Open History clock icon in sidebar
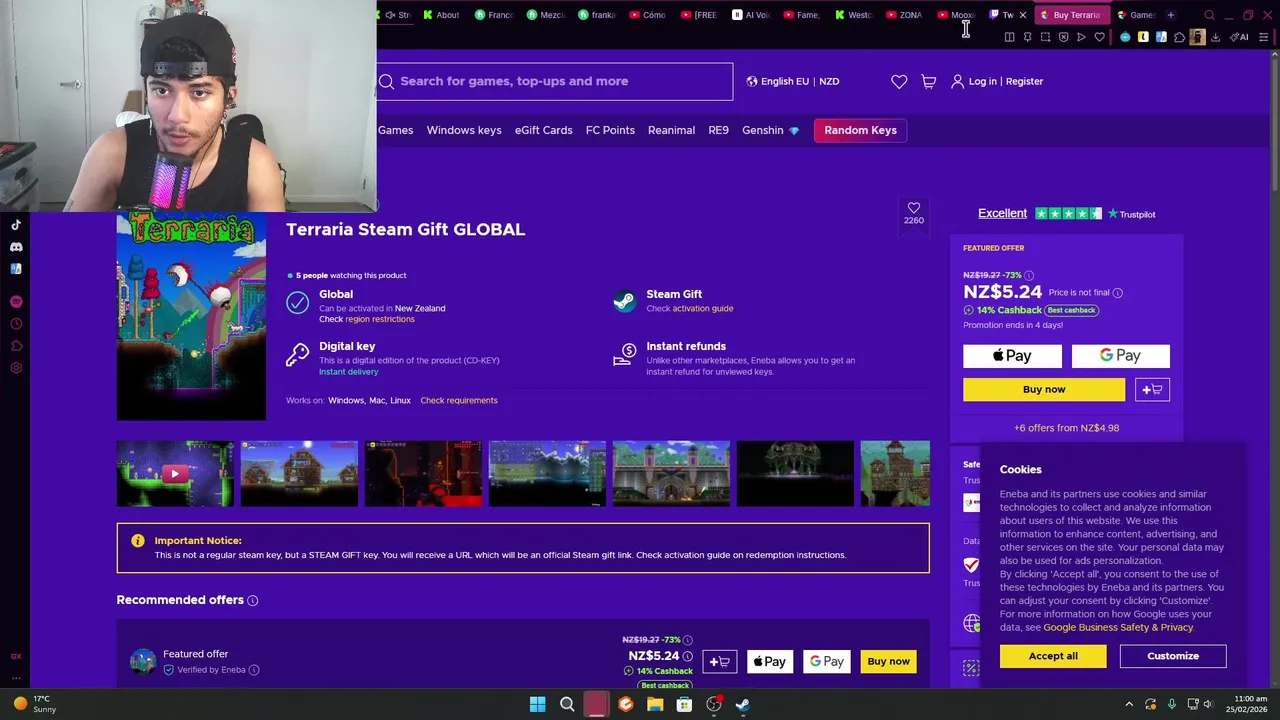The height and width of the screenshot is (720, 1280). coord(16,324)
